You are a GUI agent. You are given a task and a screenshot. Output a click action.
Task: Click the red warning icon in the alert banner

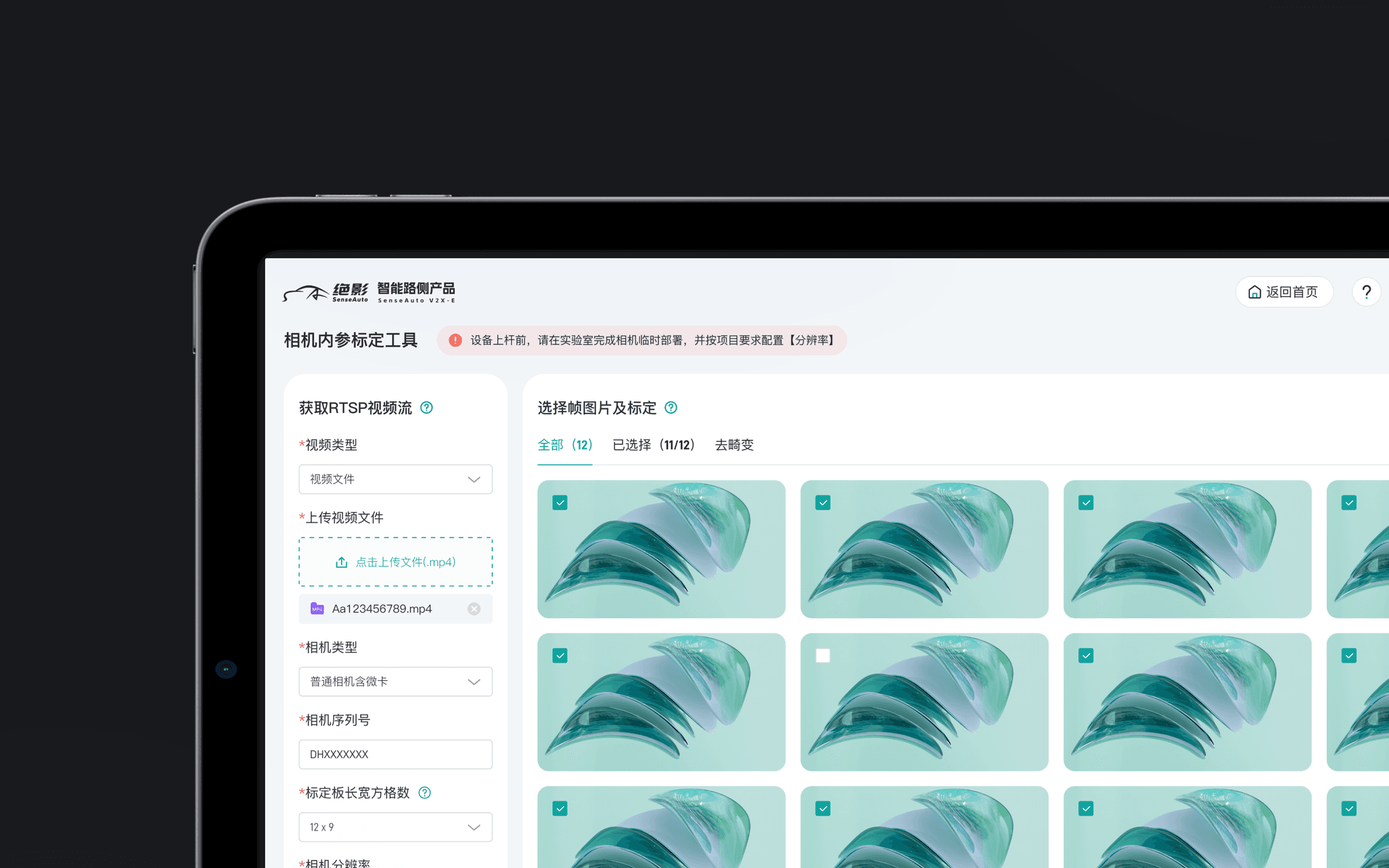[x=455, y=340]
